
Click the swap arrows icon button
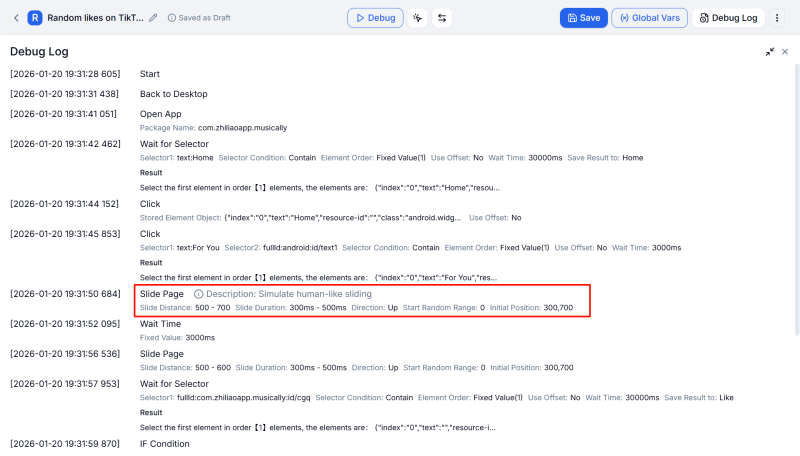pos(442,18)
